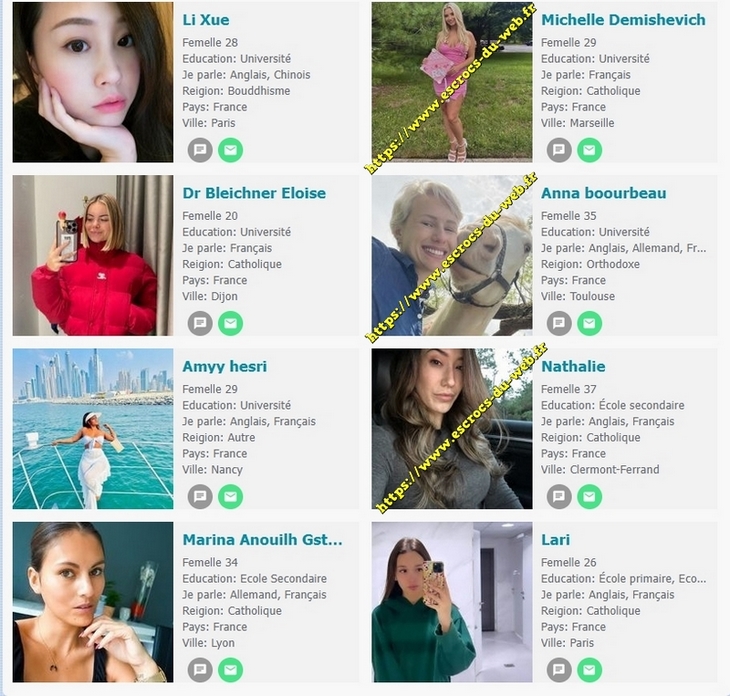
Task: View Lari green hoodie photo
Action: pos(452,601)
